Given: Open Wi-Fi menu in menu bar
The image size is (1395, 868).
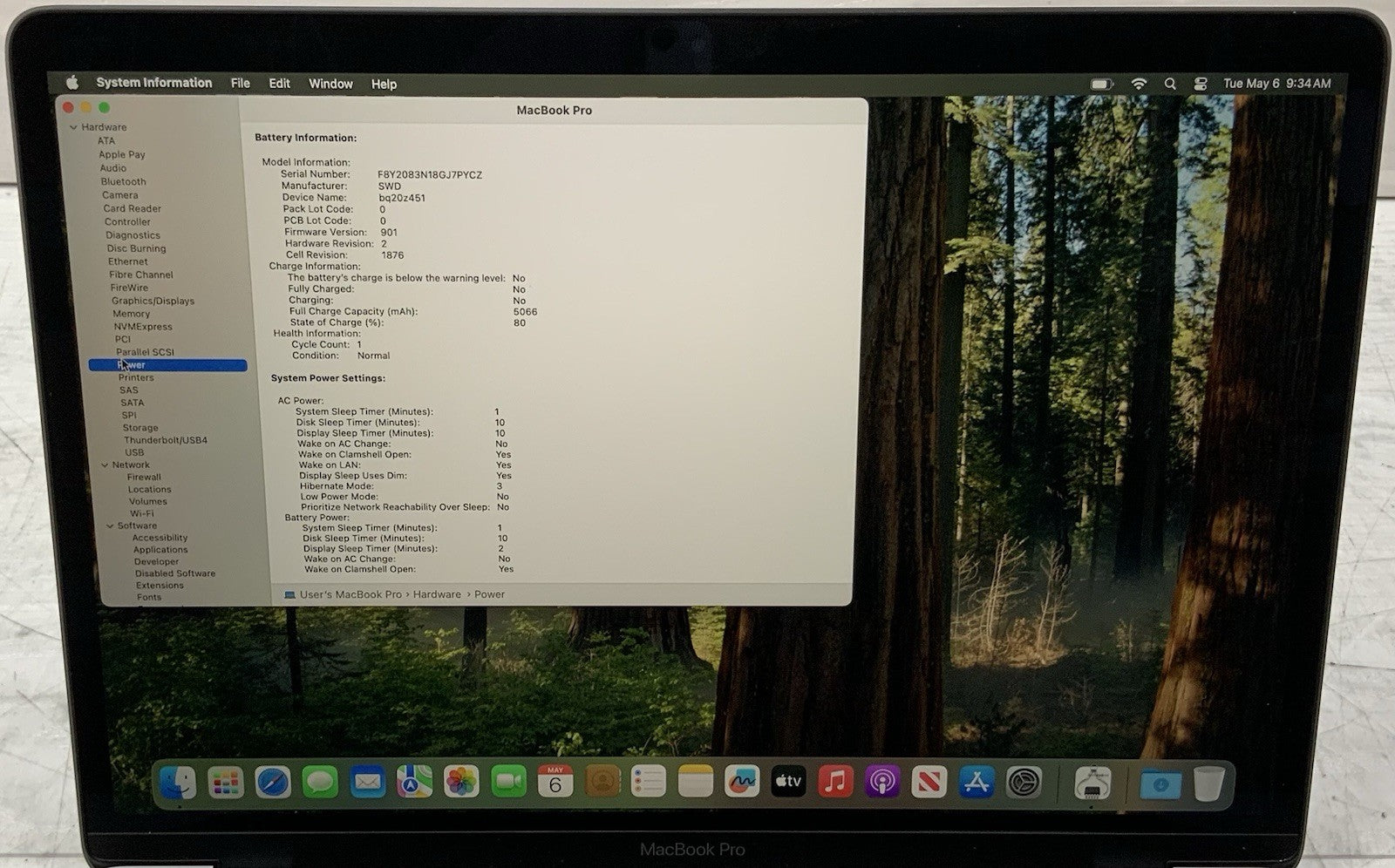Looking at the screenshot, I should point(1139,84).
